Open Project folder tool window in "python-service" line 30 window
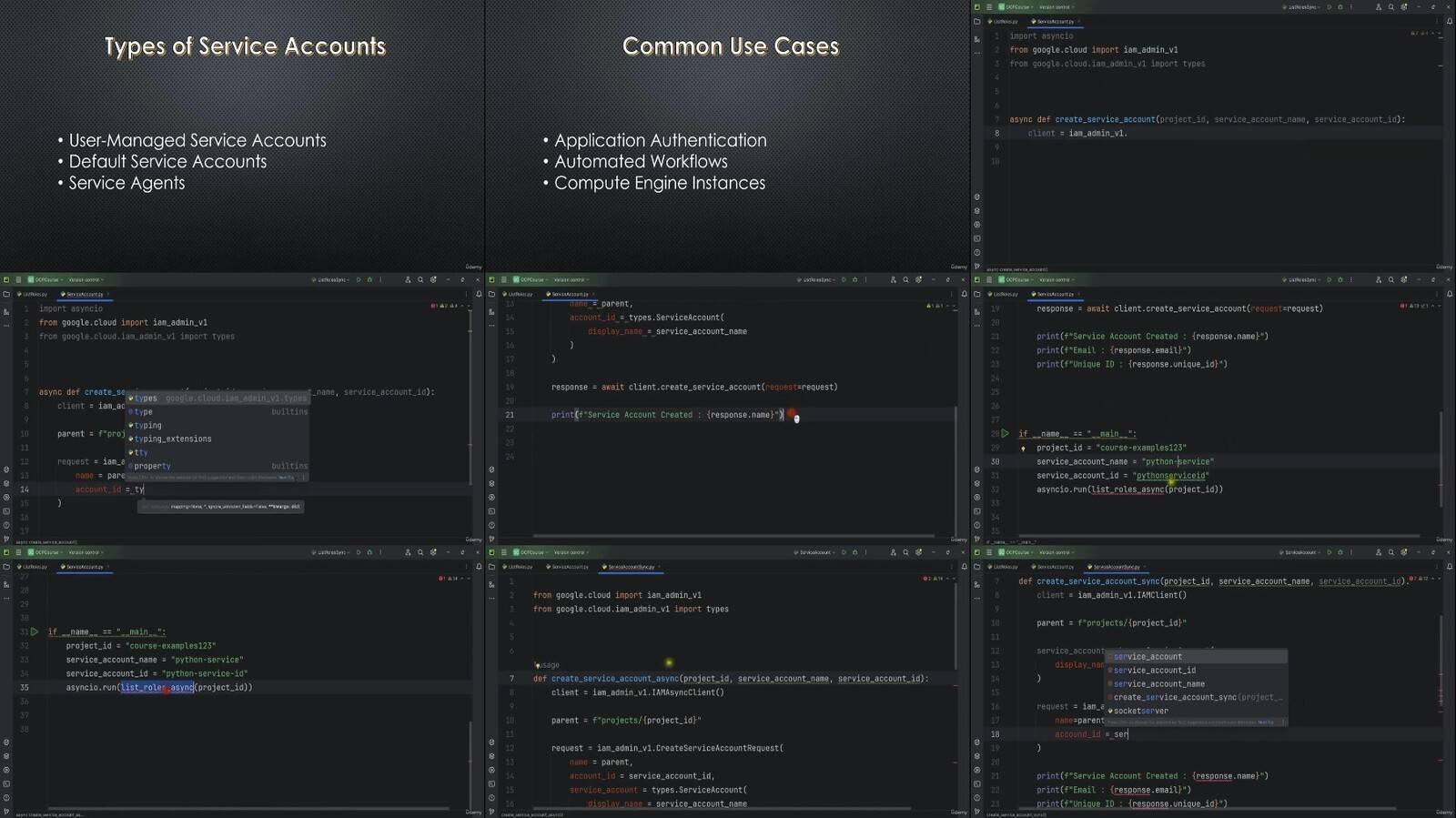Image resolution: width=1456 pixels, height=818 pixels. [x=976, y=294]
